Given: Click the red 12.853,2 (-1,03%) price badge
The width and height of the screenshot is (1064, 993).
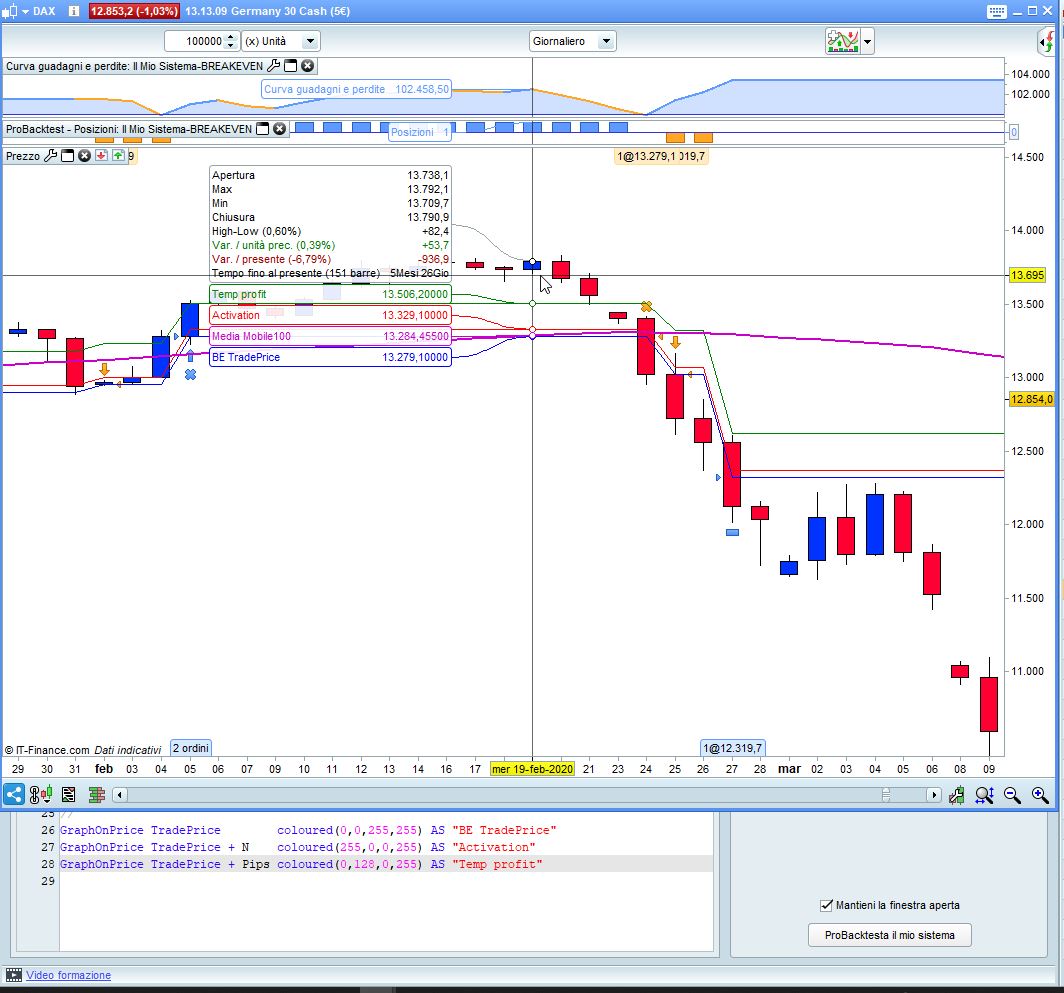Looking at the screenshot, I should pos(134,12).
